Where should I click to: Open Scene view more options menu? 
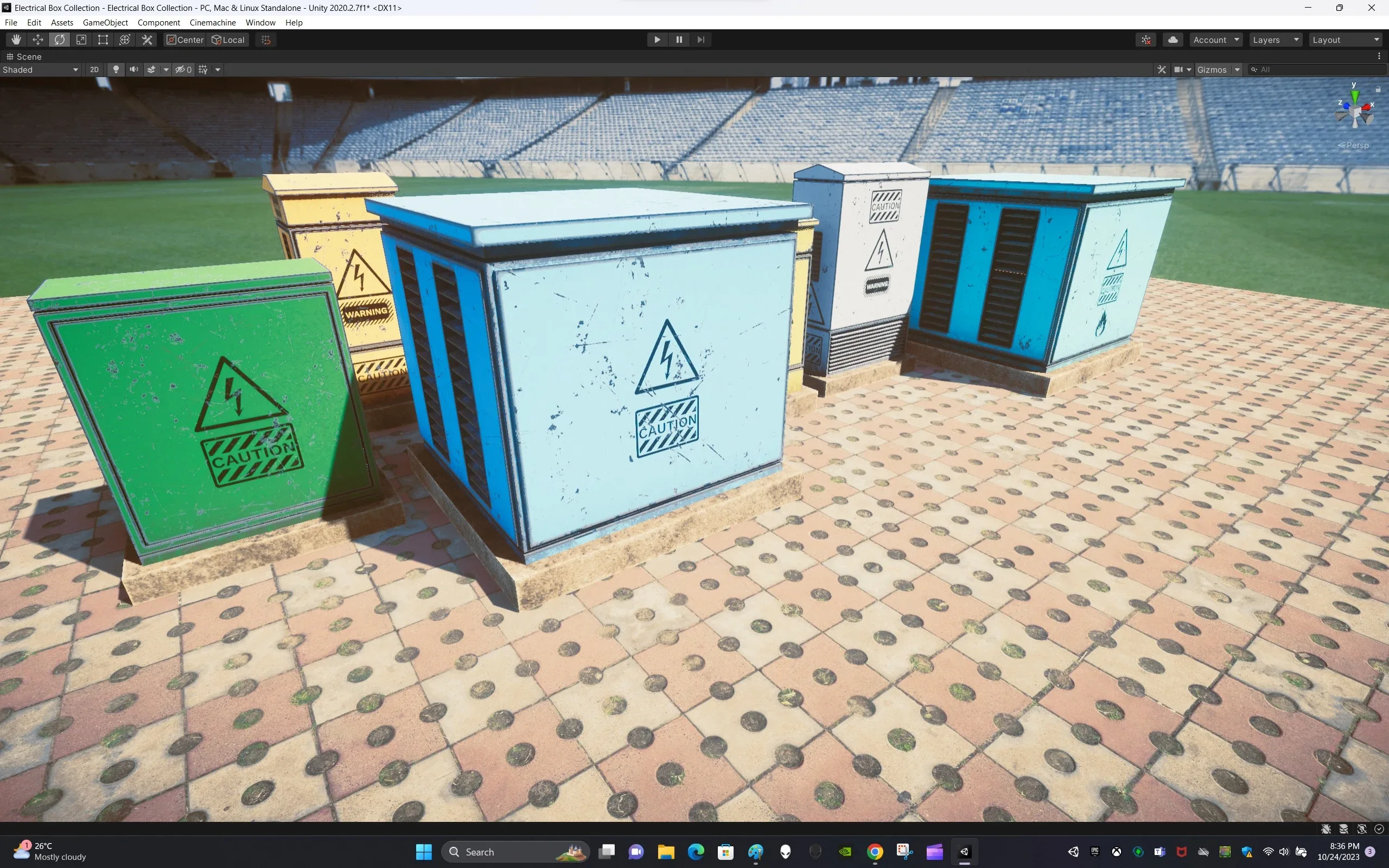pos(1379,56)
